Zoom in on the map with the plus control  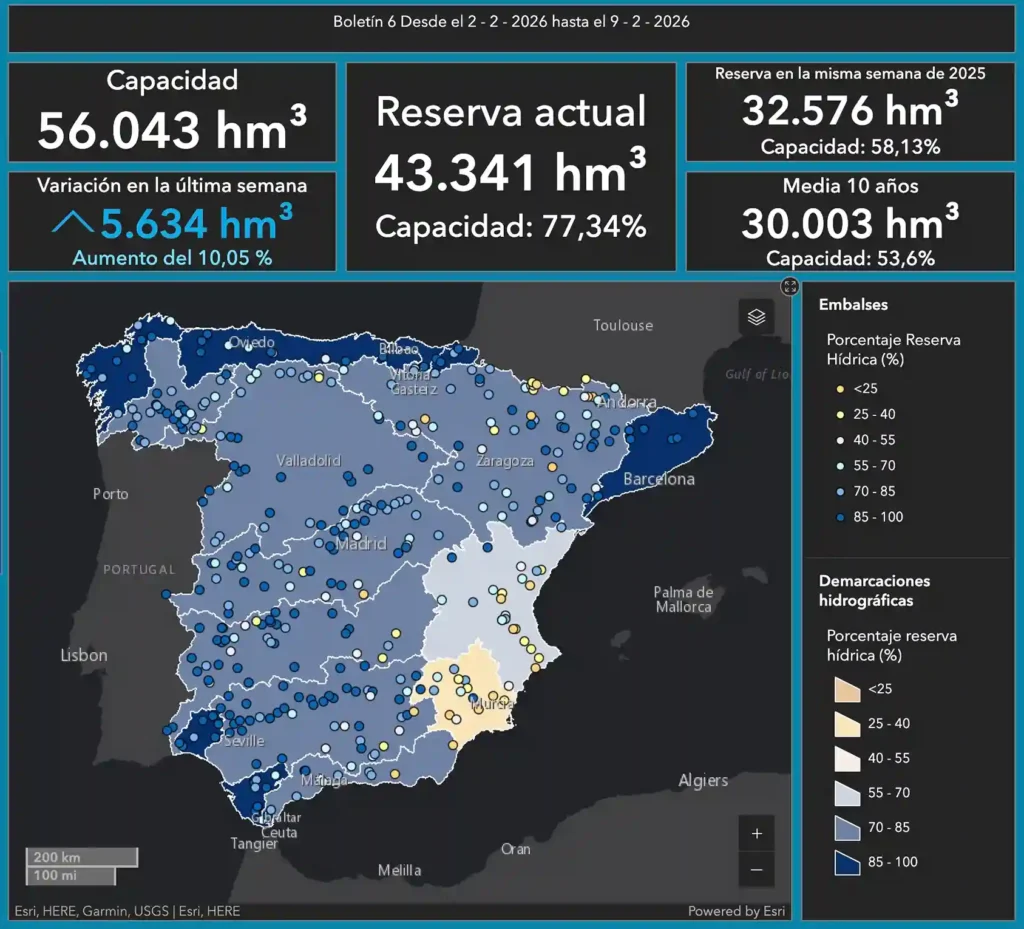757,832
